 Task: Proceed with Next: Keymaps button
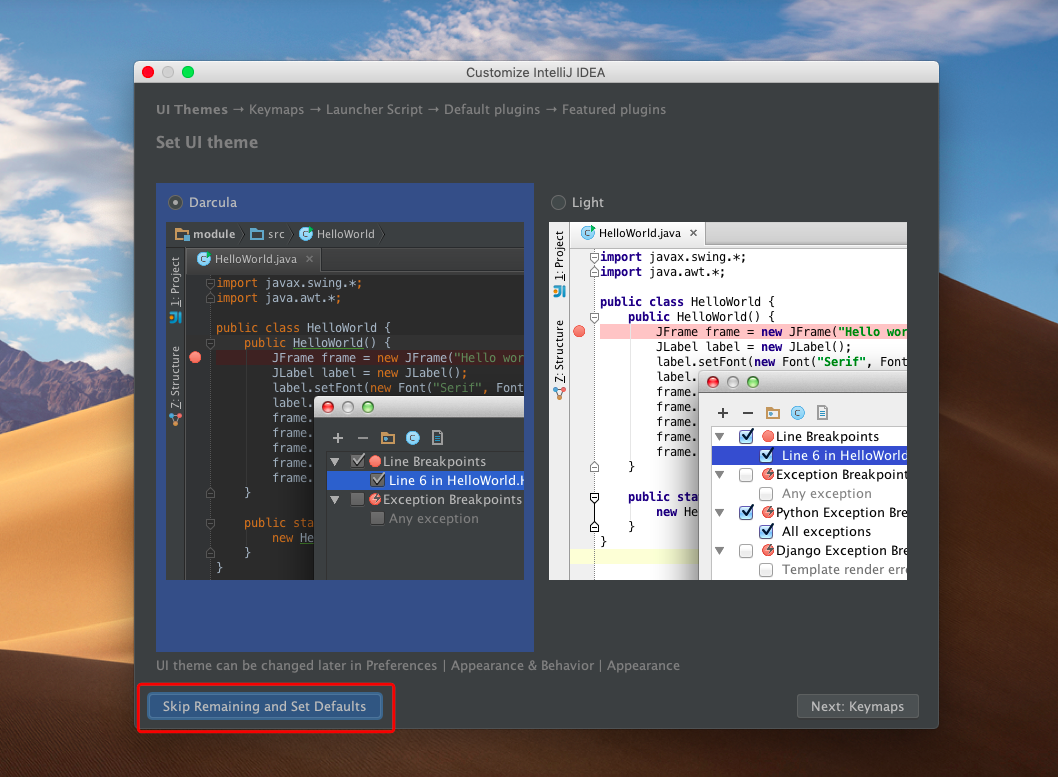pos(857,706)
